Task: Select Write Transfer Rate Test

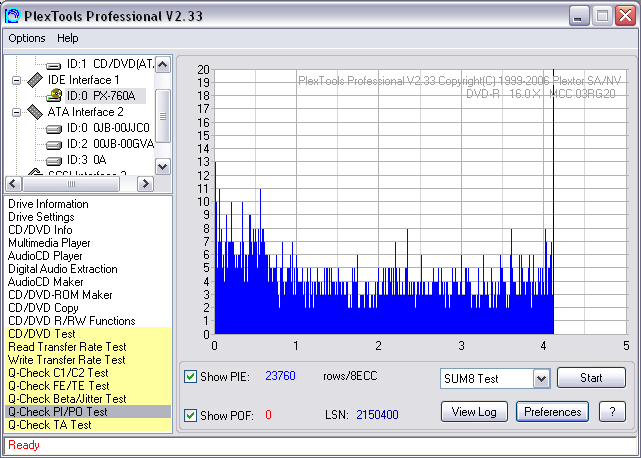Action: [88, 360]
